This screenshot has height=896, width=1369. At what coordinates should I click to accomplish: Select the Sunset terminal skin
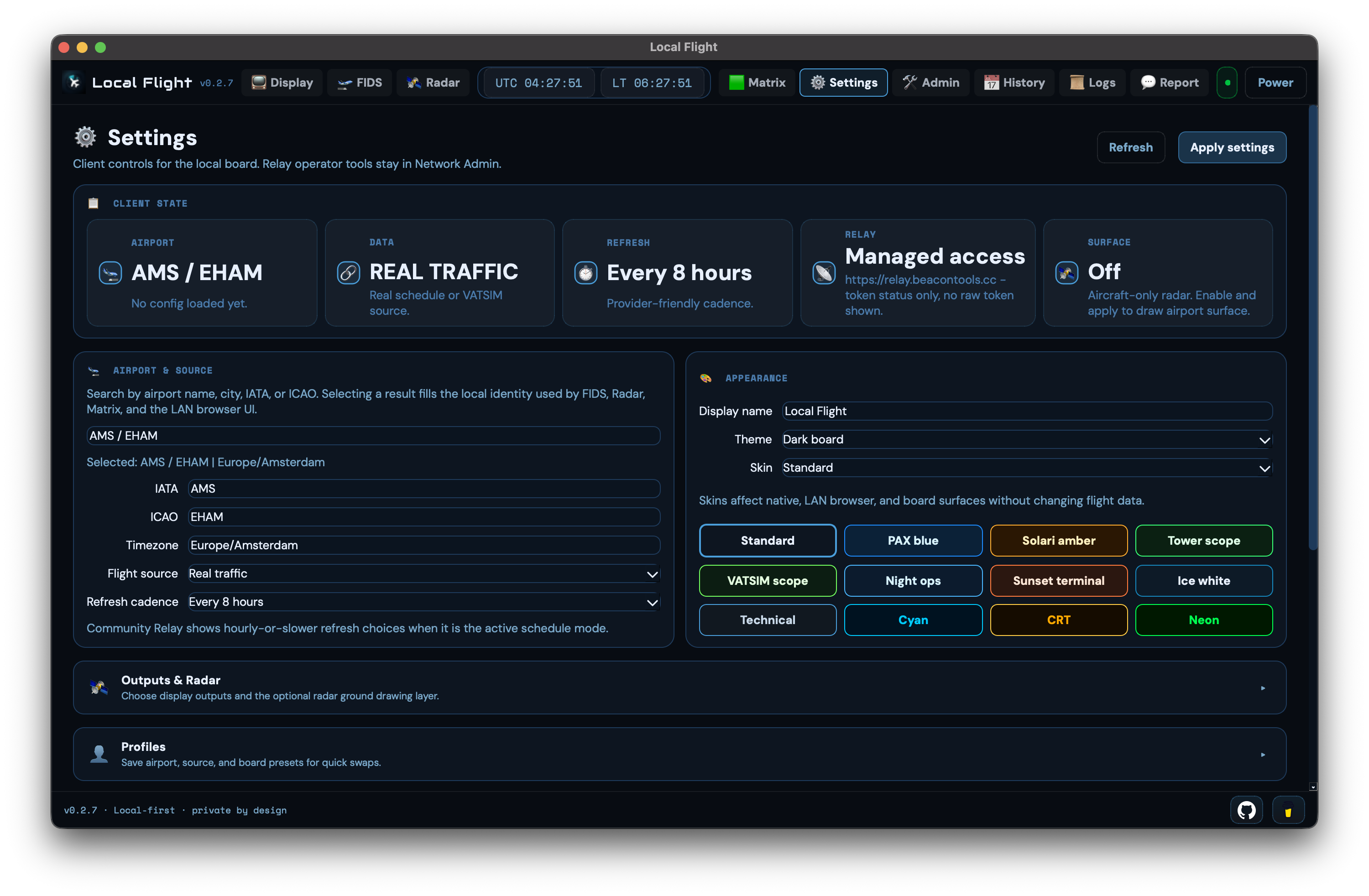(1058, 580)
